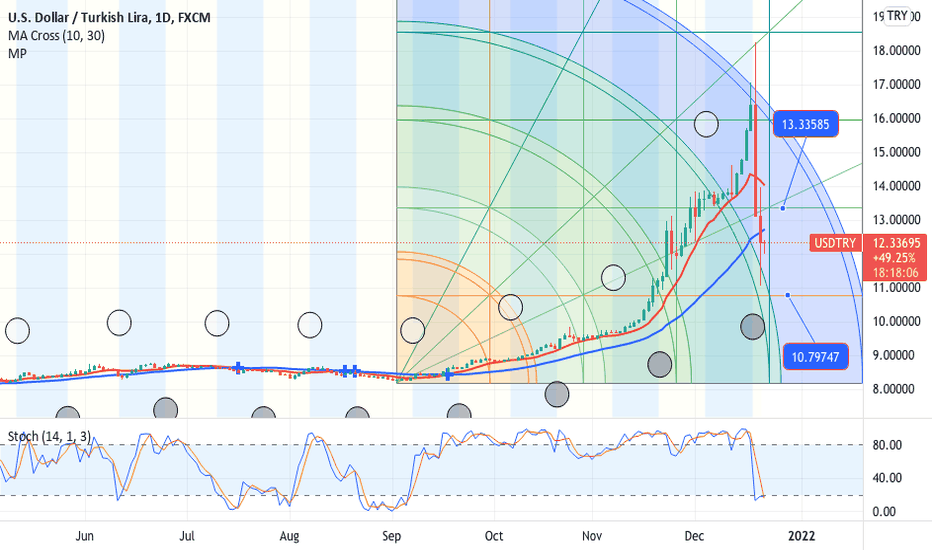932x550 pixels.
Task: Click the 80.00 stochastic axis label
Action: click(887, 445)
